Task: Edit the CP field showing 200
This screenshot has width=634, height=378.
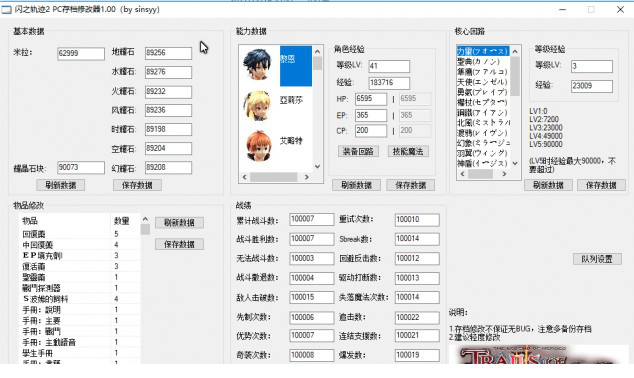Action: point(371,131)
